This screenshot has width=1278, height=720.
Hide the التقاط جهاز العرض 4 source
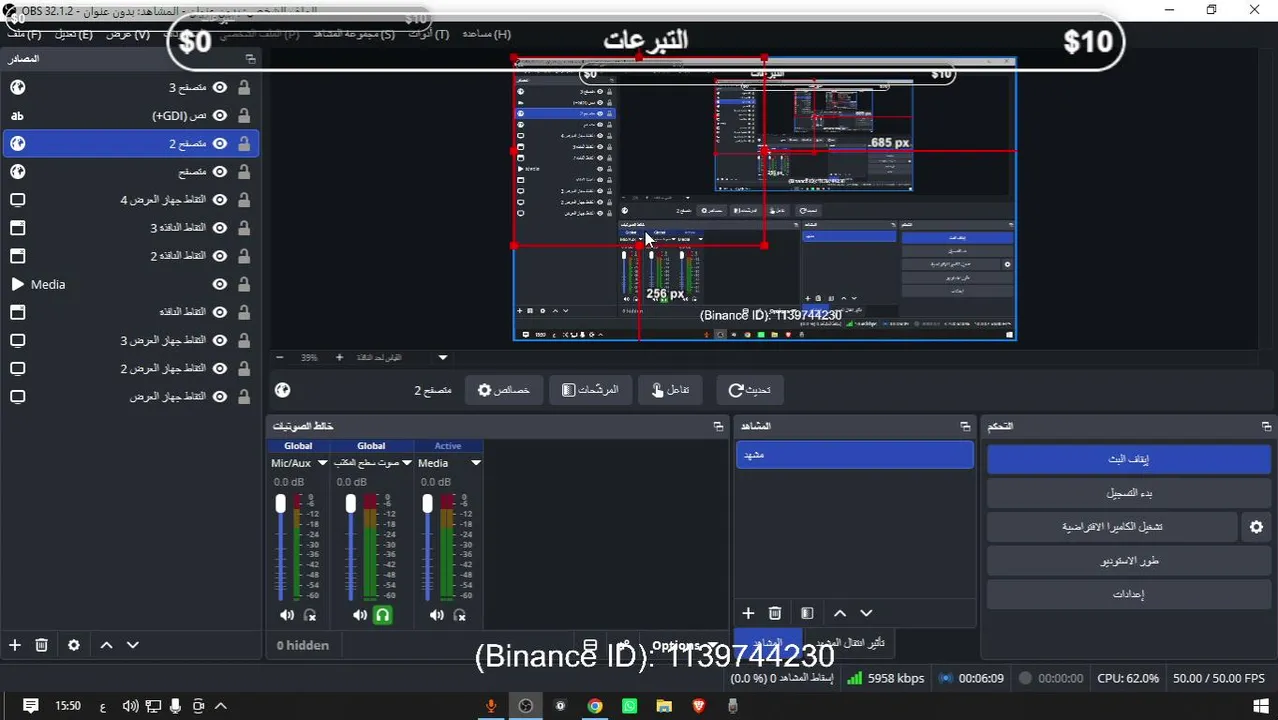pyautogui.click(x=220, y=199)
